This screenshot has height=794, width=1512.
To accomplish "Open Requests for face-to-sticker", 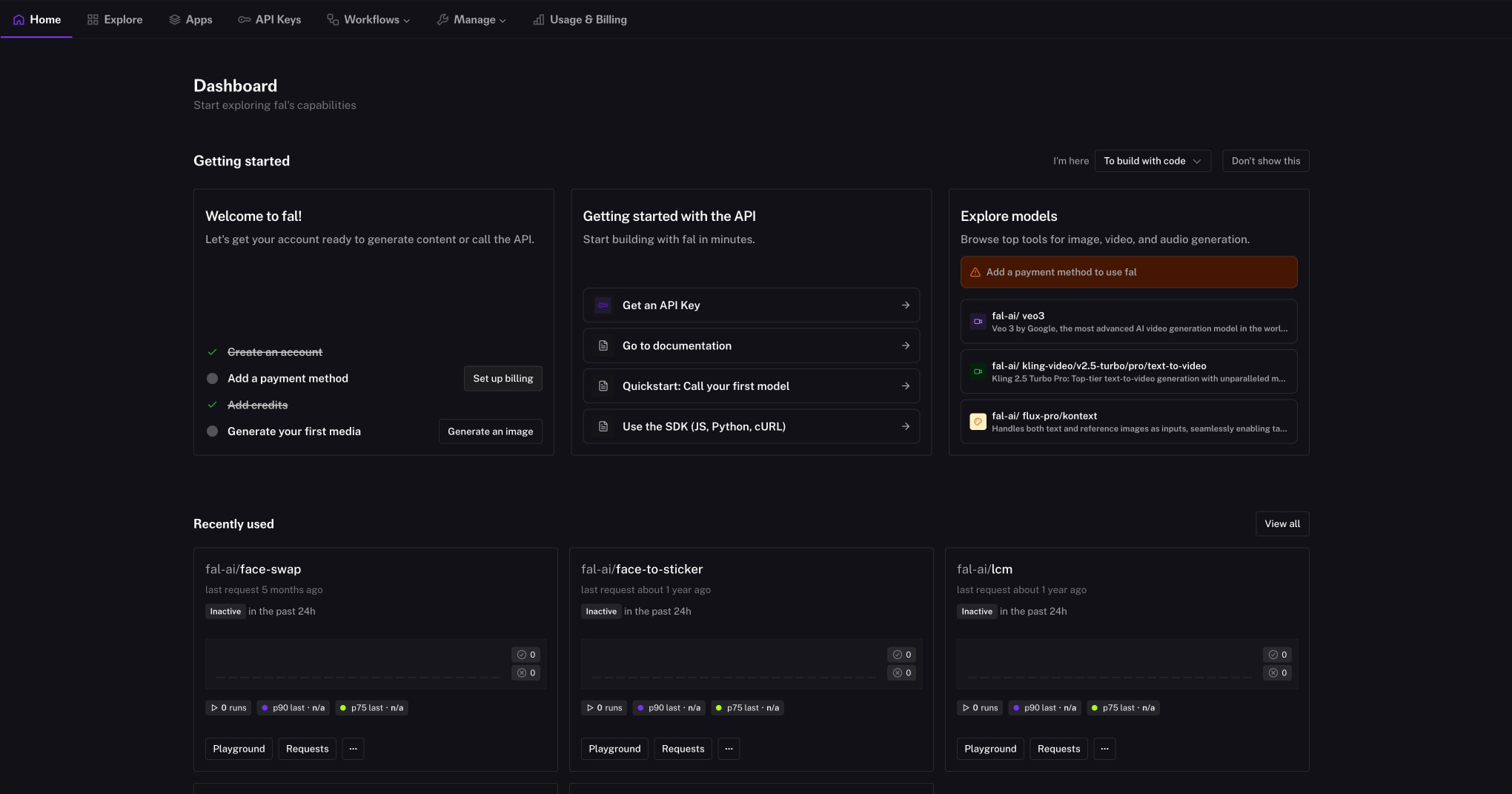I will (x=683, y=749).
